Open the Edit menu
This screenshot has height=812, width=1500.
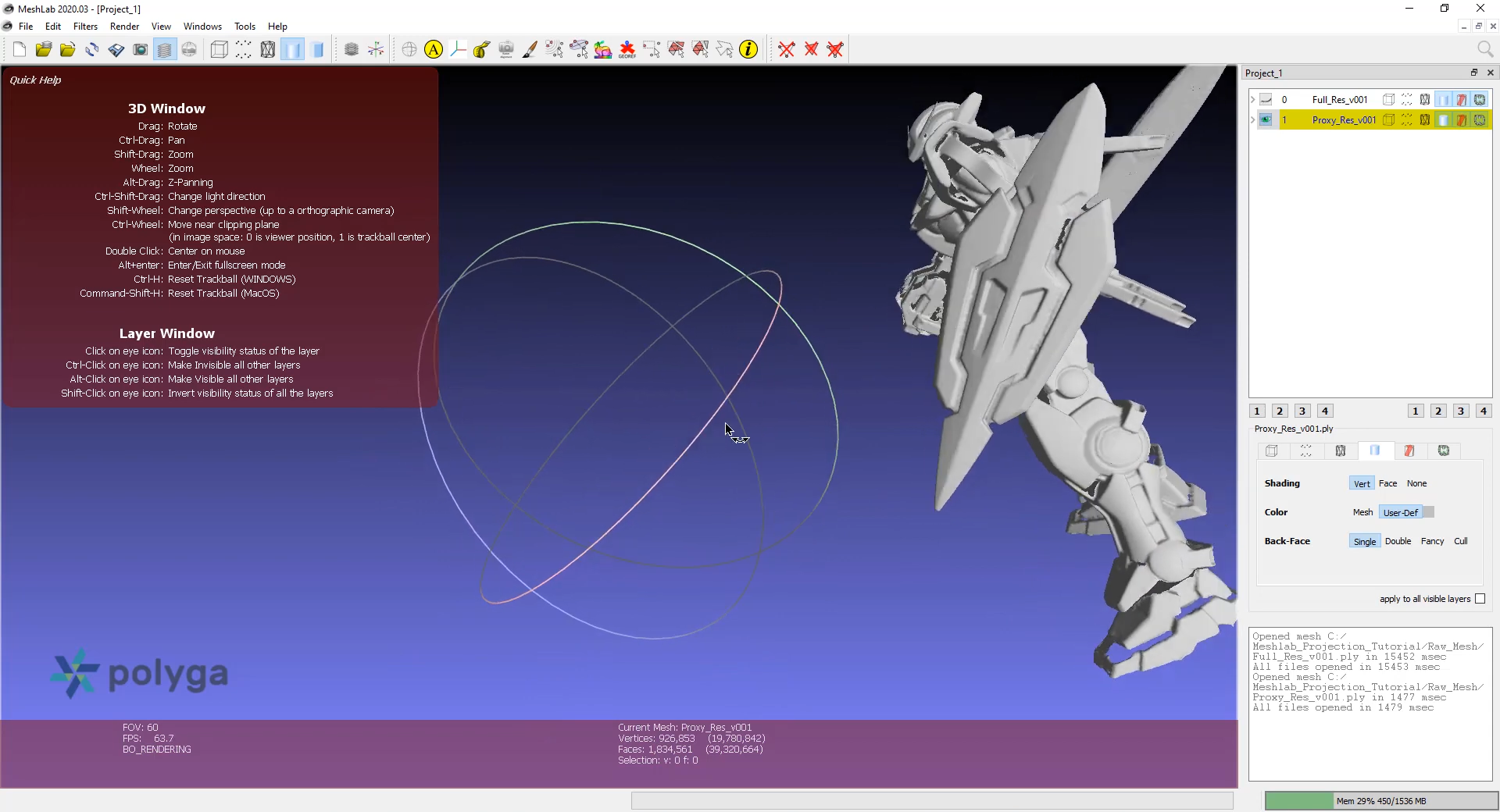coord(53,27)
